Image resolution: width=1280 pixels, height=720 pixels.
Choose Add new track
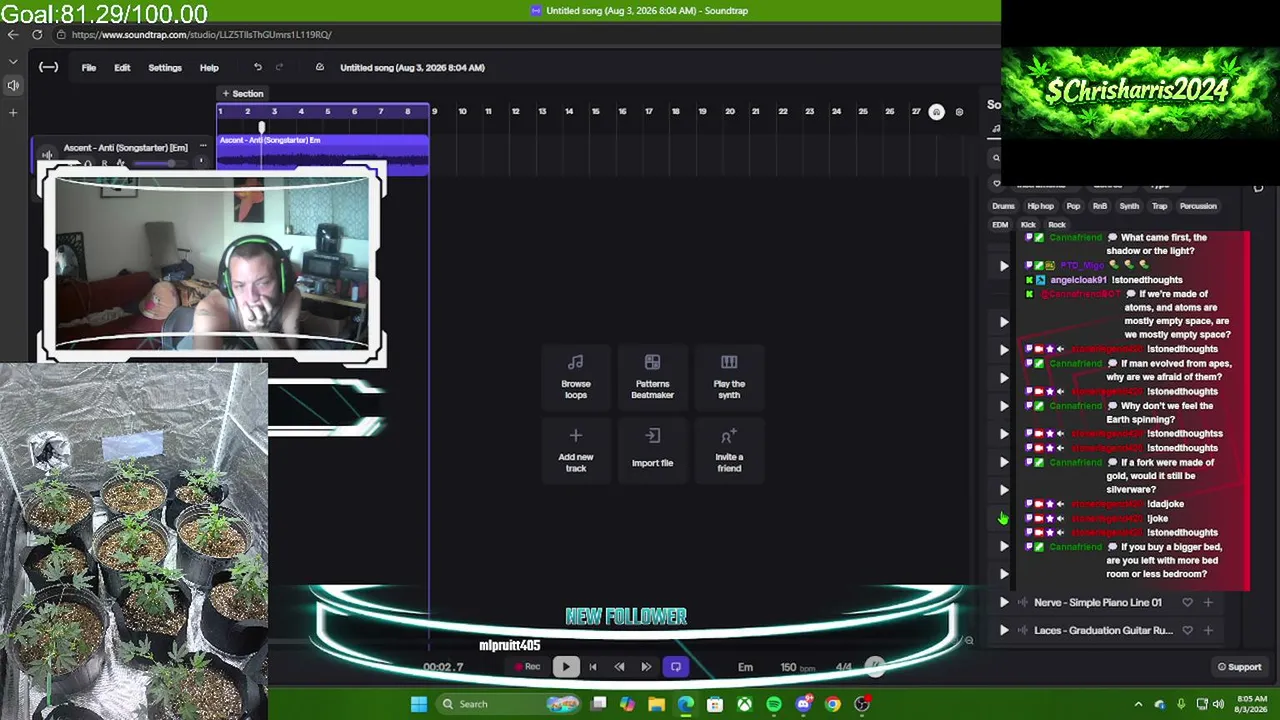(x=576, y=450)
